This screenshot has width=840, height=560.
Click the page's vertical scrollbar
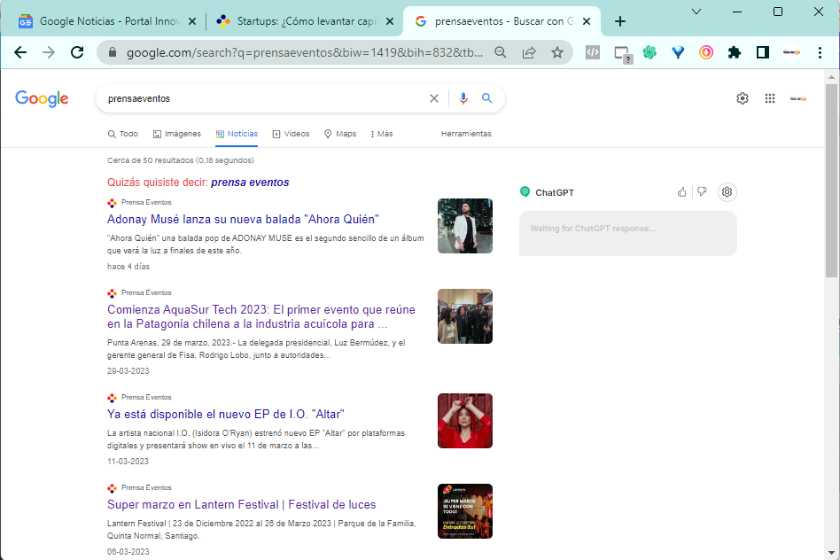click(831, 180)
